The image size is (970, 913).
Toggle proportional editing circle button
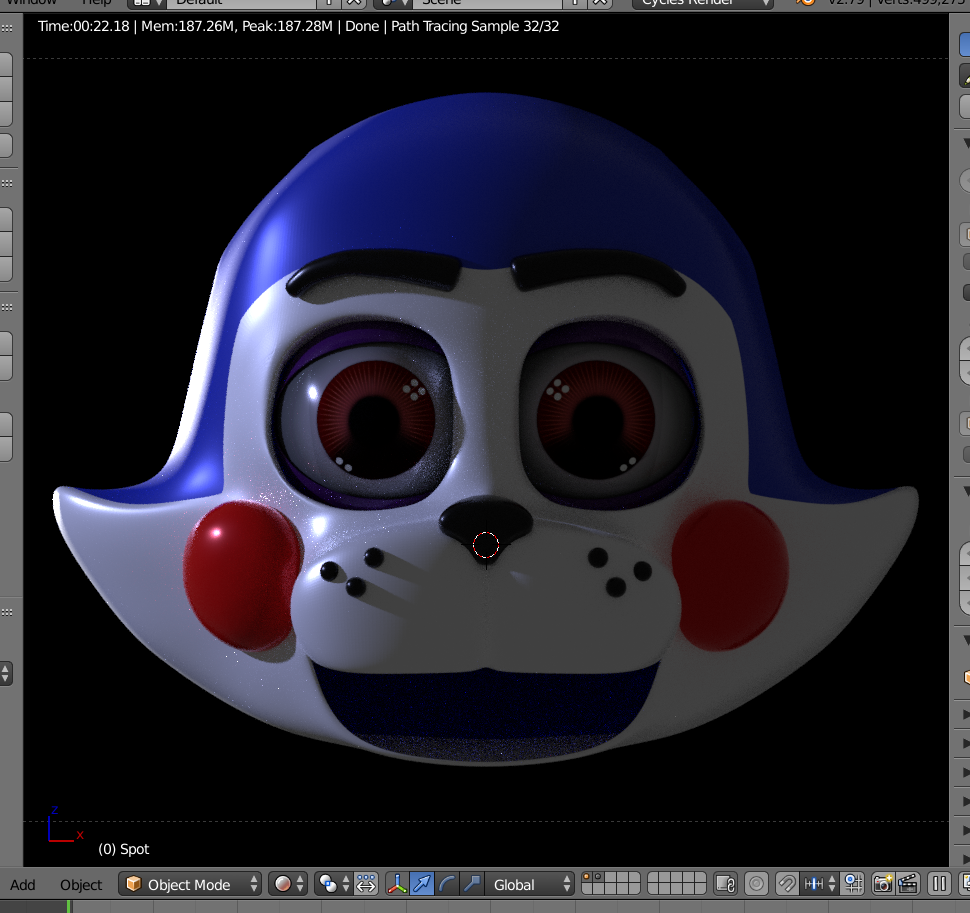coord(756,885)
